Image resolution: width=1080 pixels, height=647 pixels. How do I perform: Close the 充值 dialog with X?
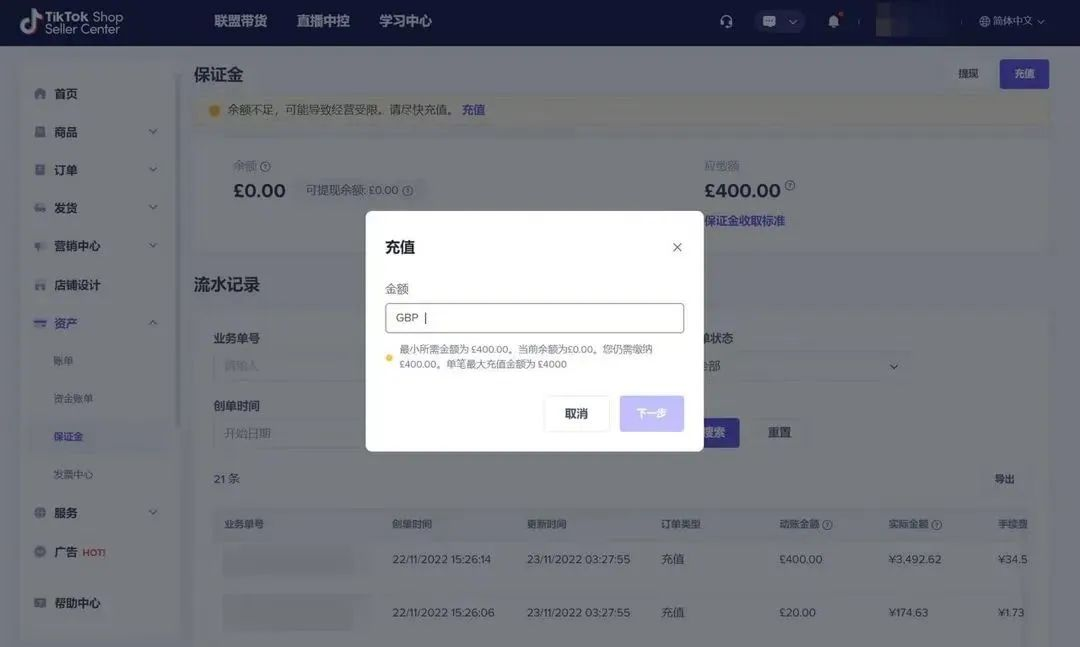click(677, 247)
